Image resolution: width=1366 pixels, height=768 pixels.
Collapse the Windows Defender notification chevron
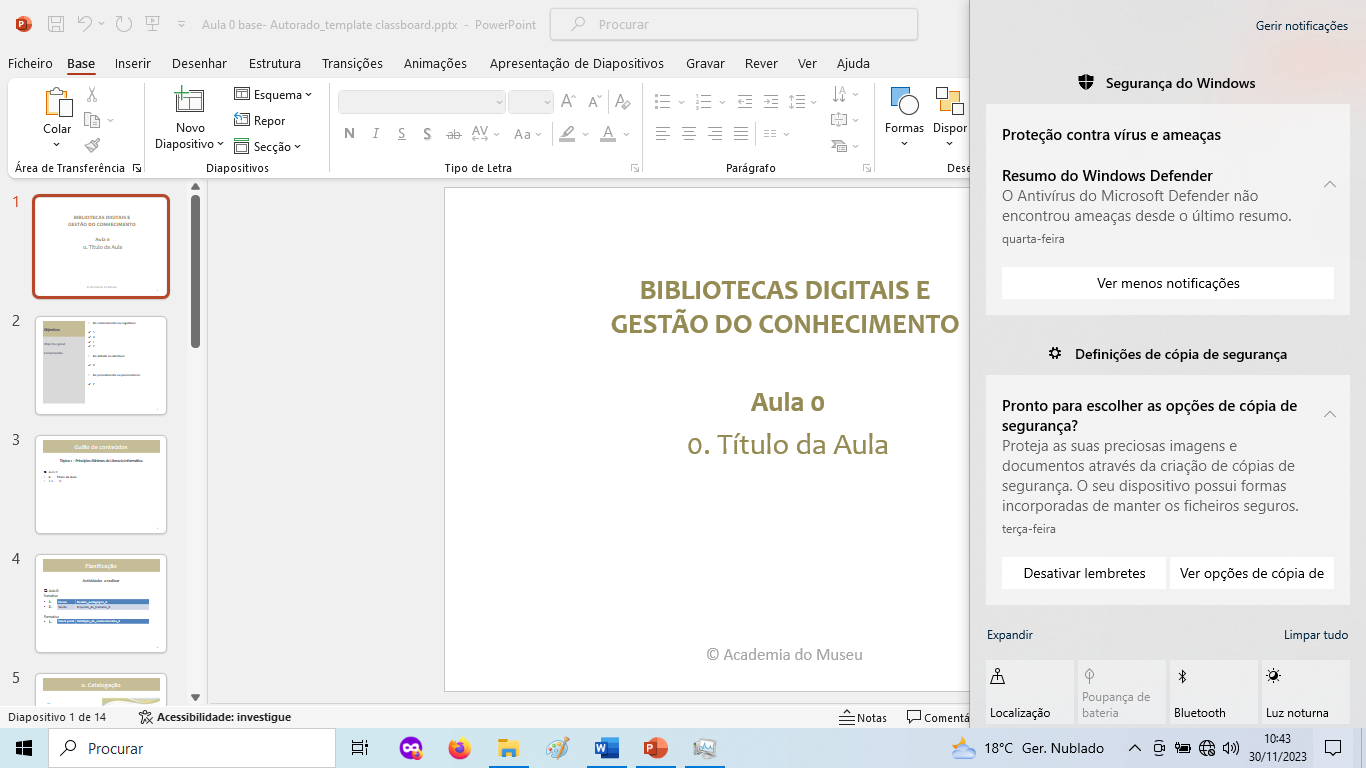point(1329,184)
